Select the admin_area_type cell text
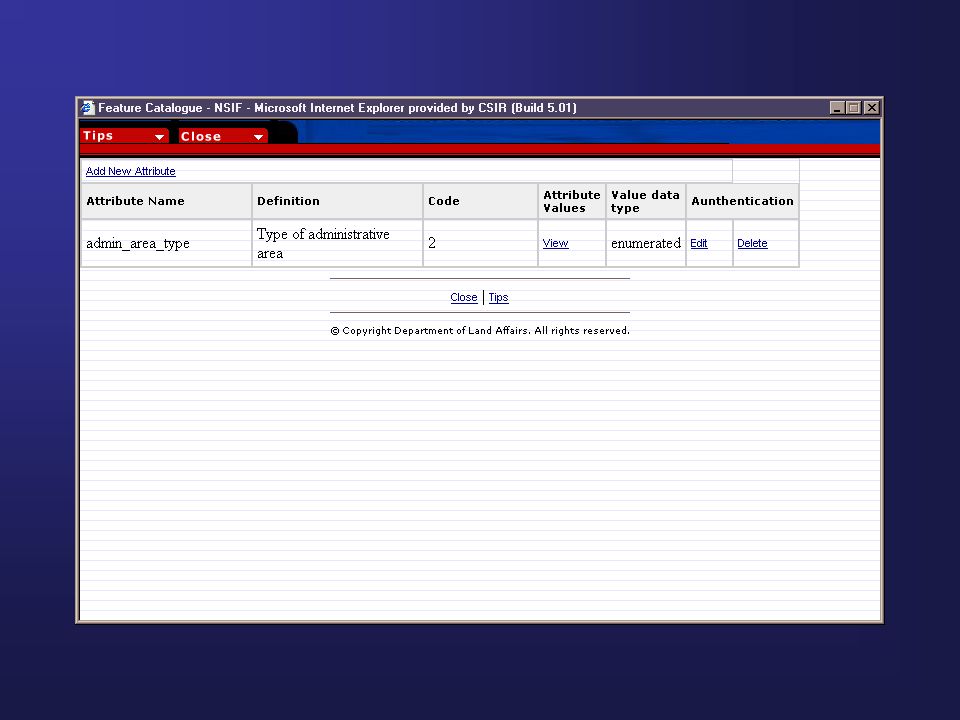960x720 pixels. tap(138, 244)
